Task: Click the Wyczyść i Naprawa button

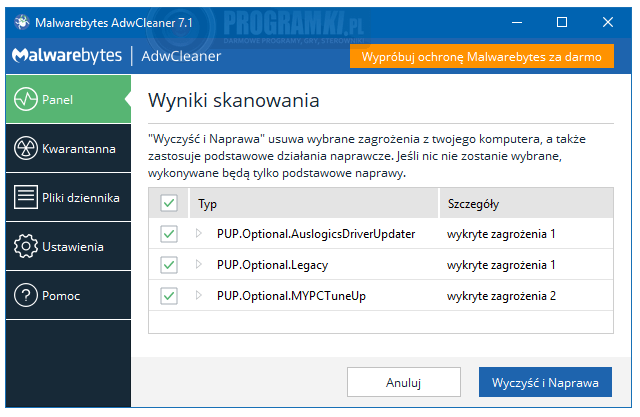Action: click(545, 382)
